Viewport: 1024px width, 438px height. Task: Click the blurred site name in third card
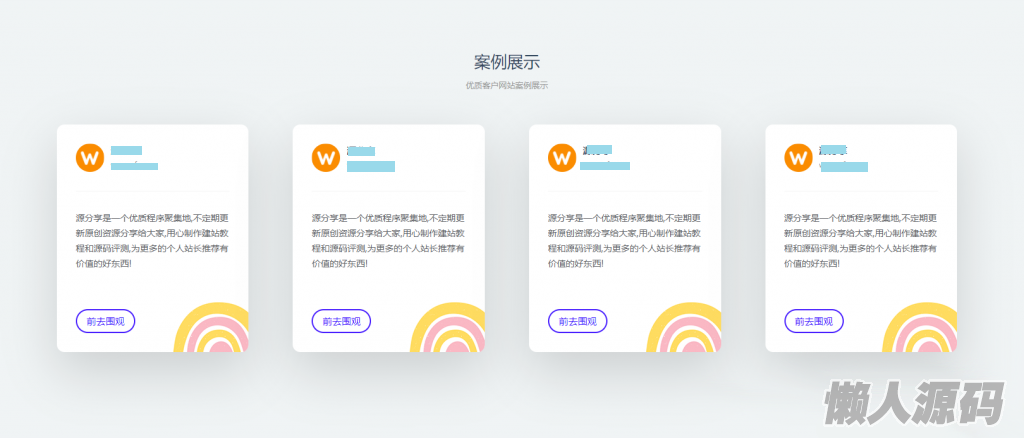tap(597, 150)
